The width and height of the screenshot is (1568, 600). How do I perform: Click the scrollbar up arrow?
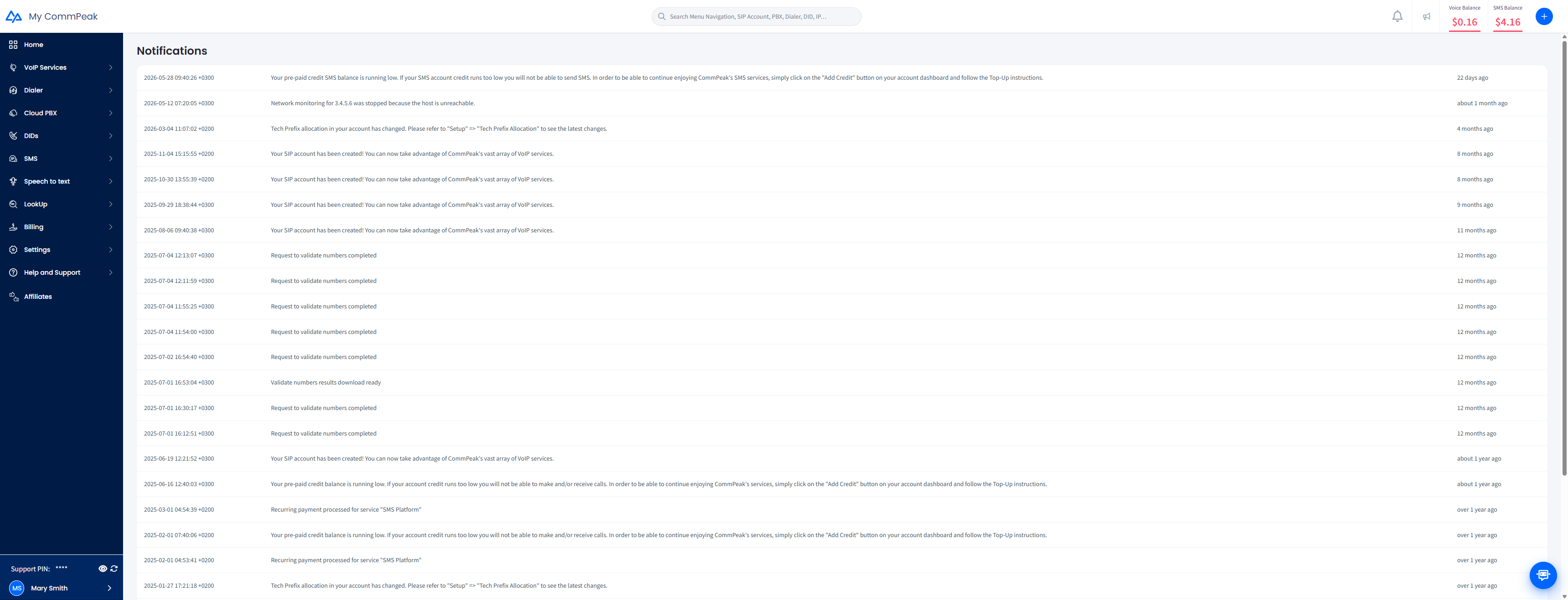pyautogui.click(x=1564, y=36)
